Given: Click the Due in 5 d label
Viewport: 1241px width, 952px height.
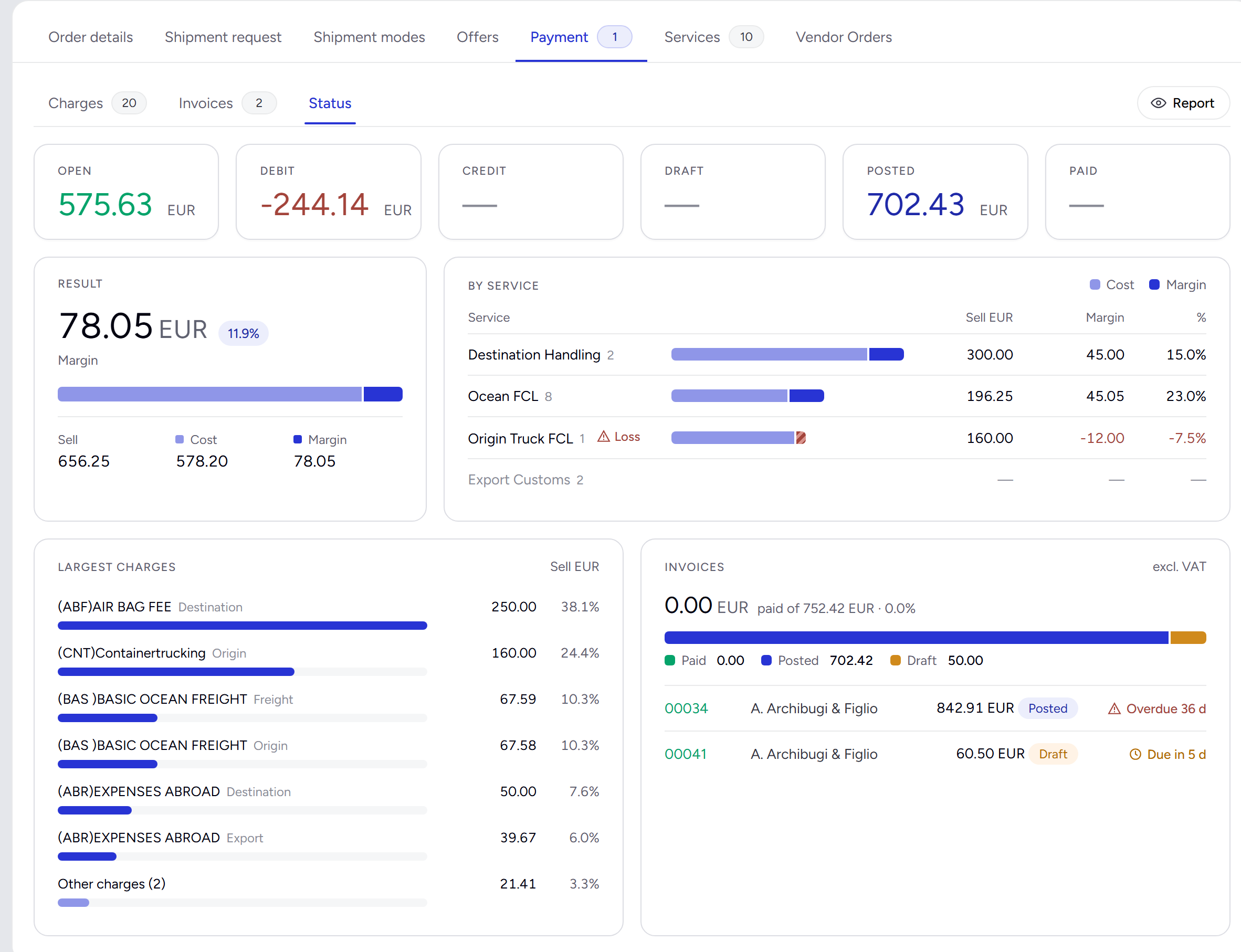Looking at the screenshot, I should pyautogui.click(x=1176, y=754).
